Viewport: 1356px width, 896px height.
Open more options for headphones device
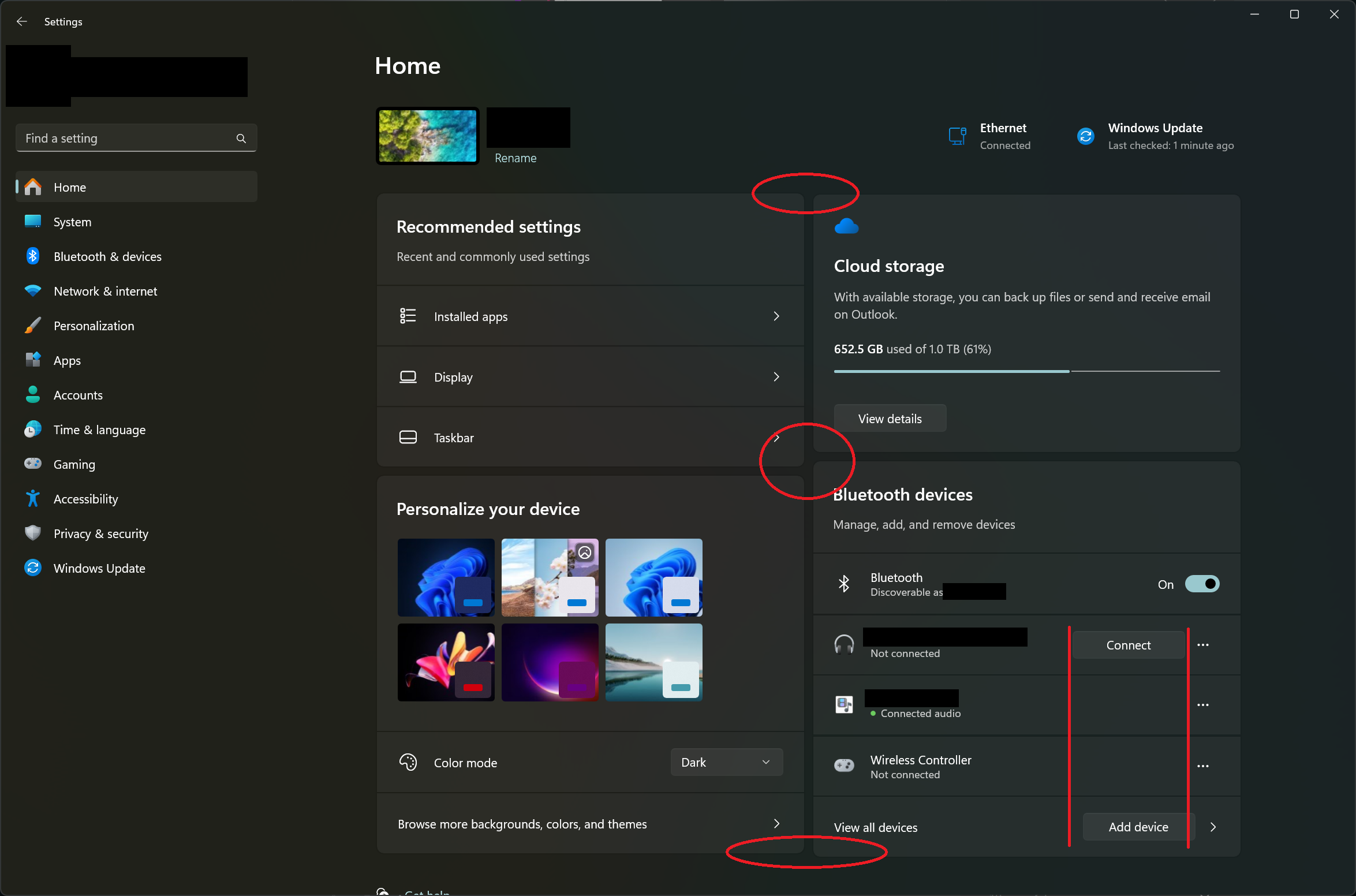click(1202, 645)
